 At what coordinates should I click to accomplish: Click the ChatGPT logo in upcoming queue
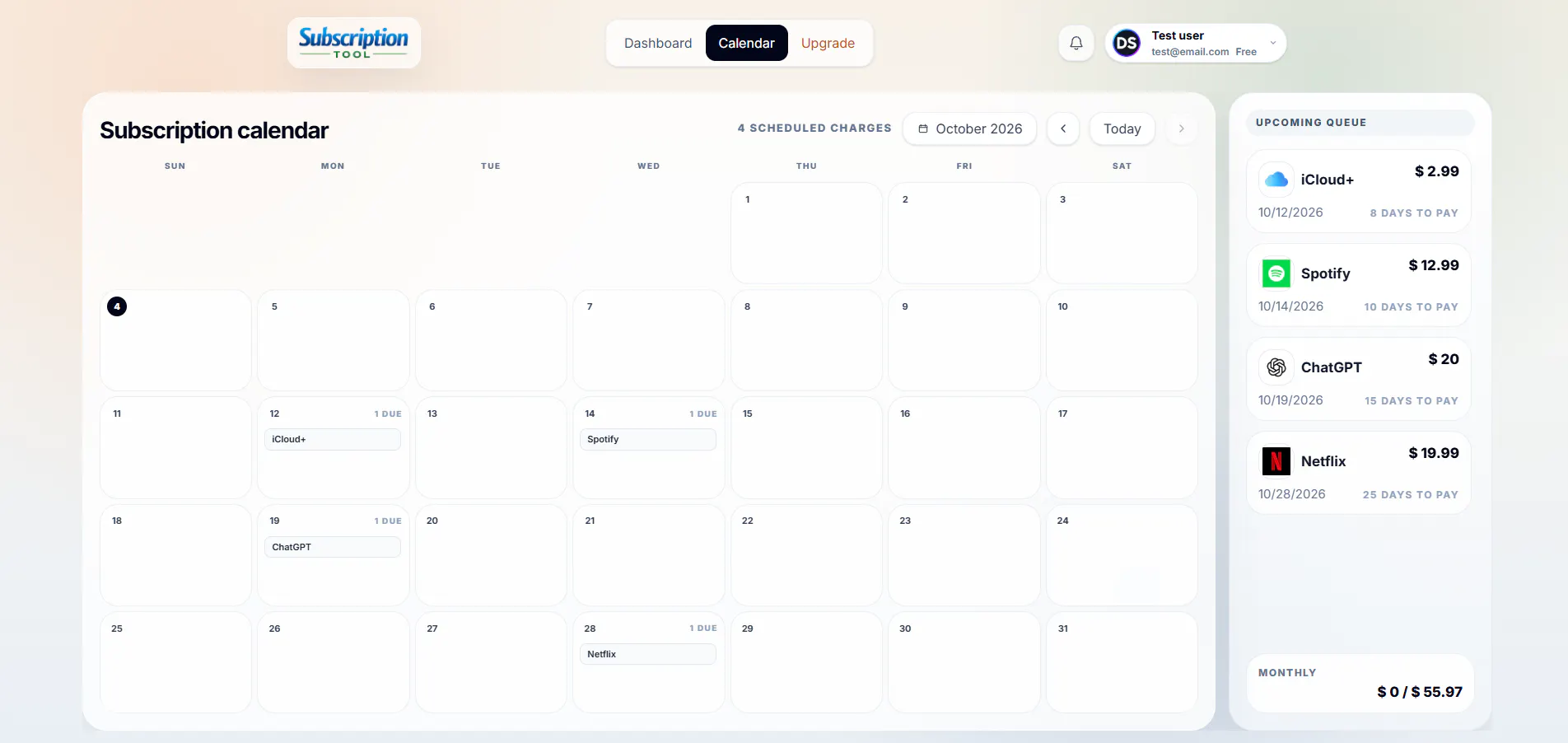click(x=1276, y=367)
